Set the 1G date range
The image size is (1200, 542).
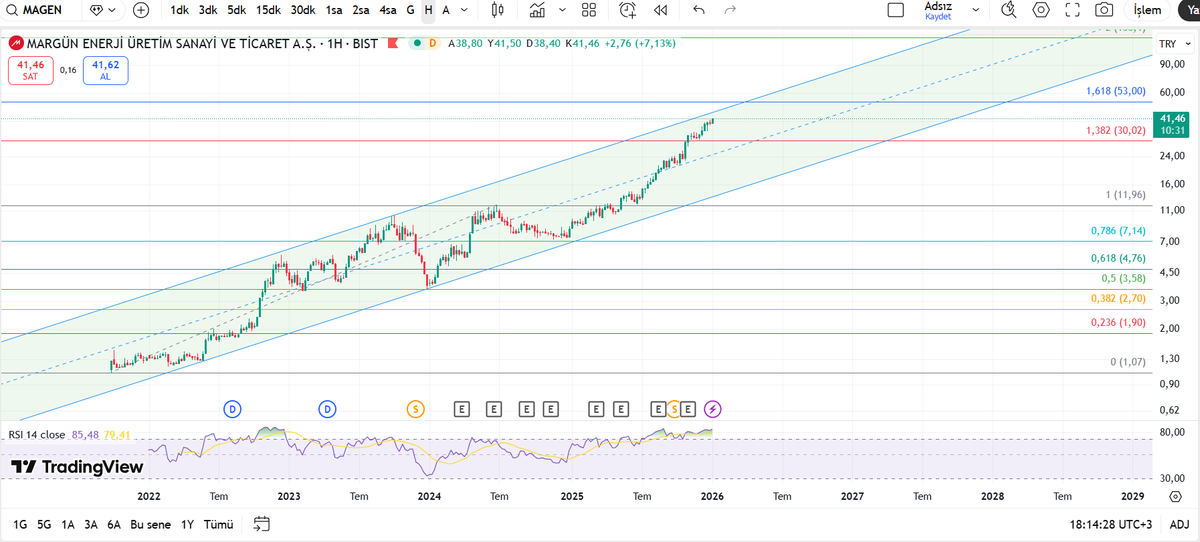coord(20,524)
